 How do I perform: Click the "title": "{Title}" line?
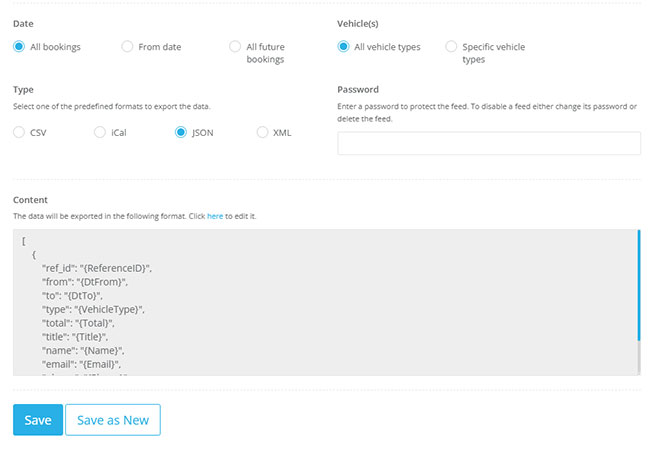75,336
